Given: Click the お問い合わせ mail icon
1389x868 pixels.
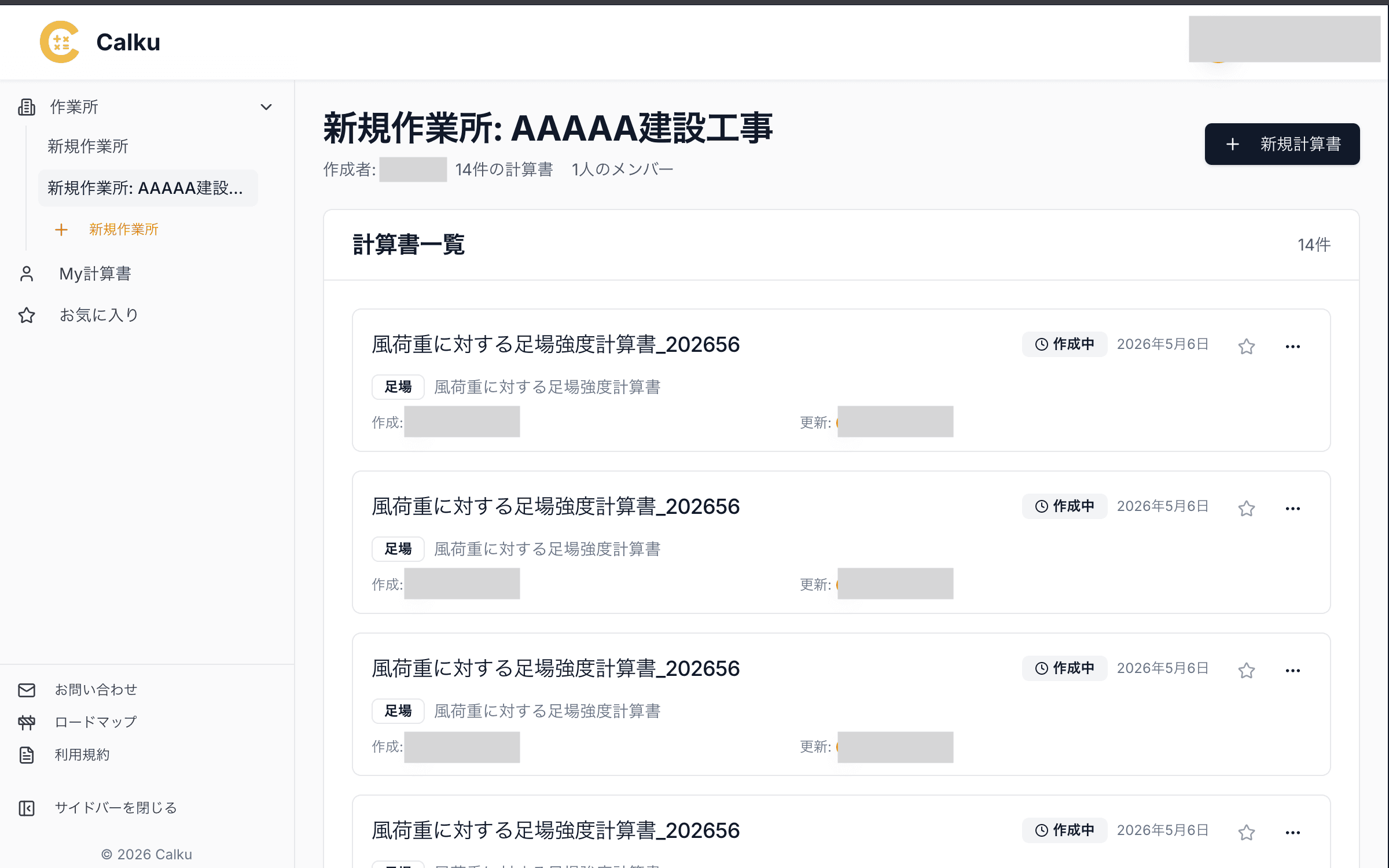Looking at the screenshot, I should tap(27, 690).
